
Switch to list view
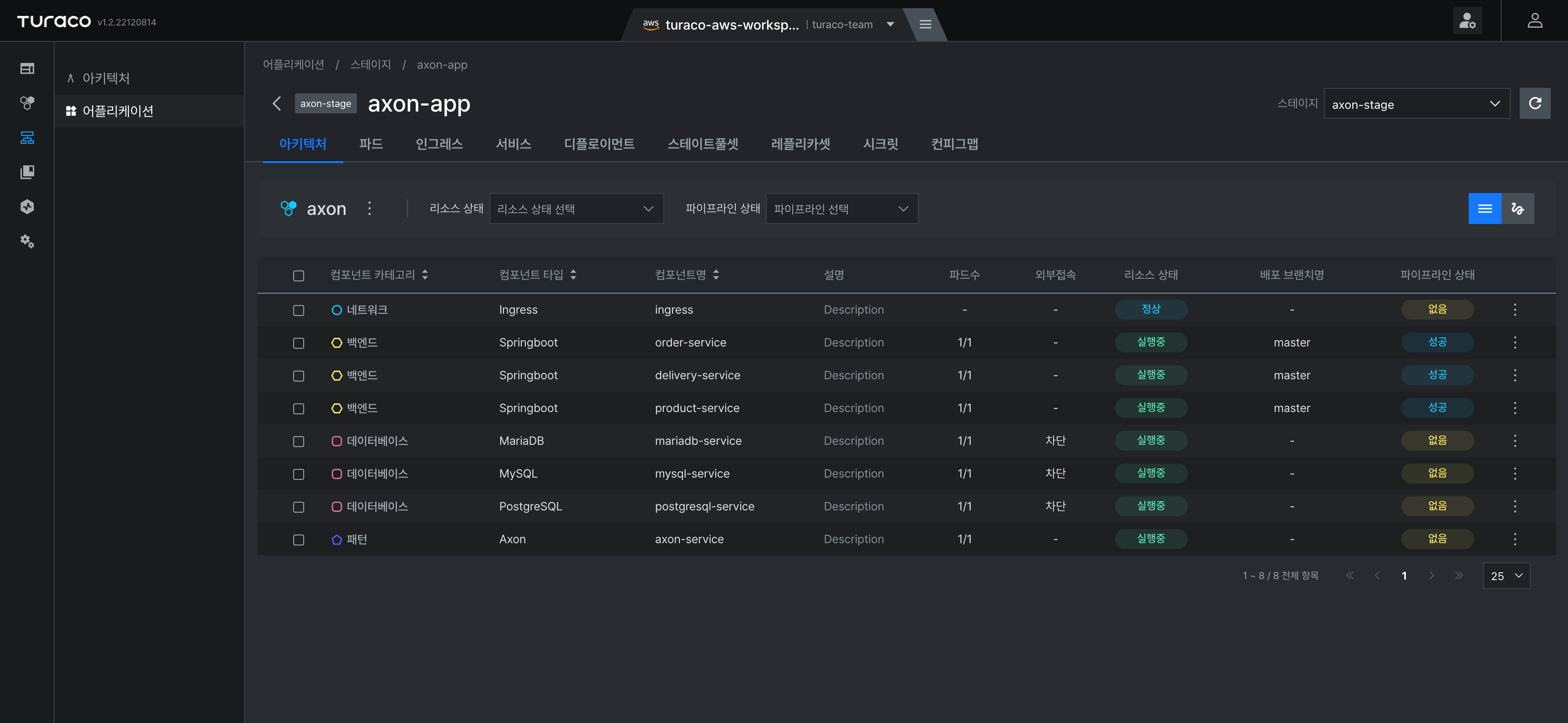[x=1485, y=209]
